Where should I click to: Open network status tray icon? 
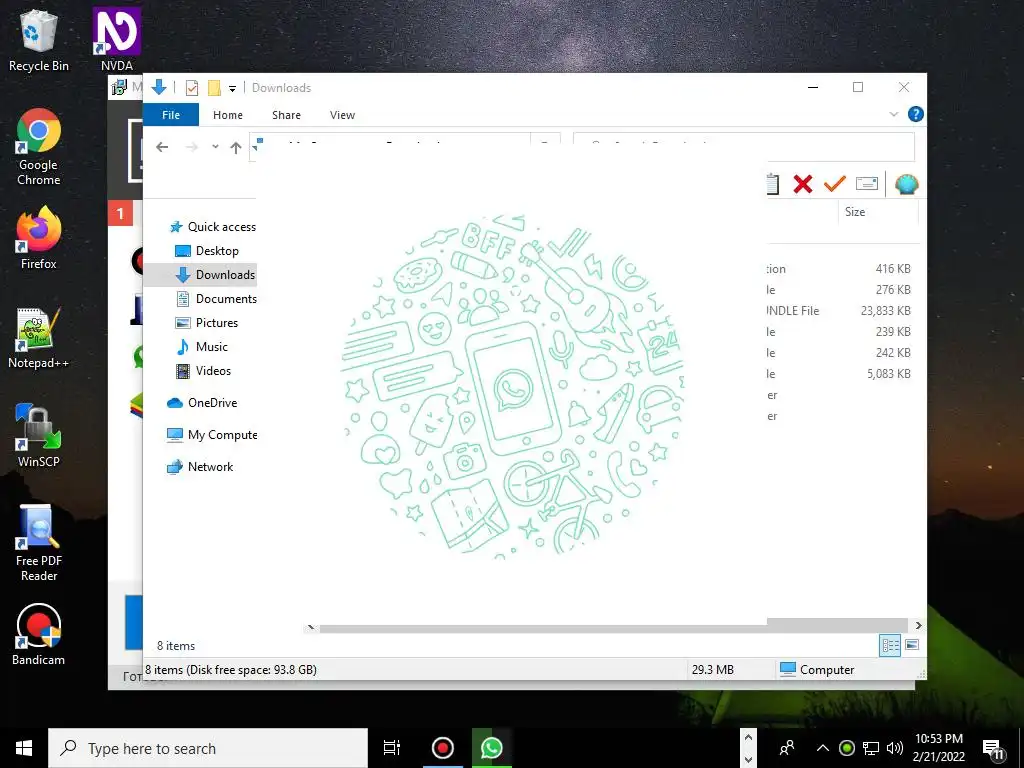coord(871,748)
